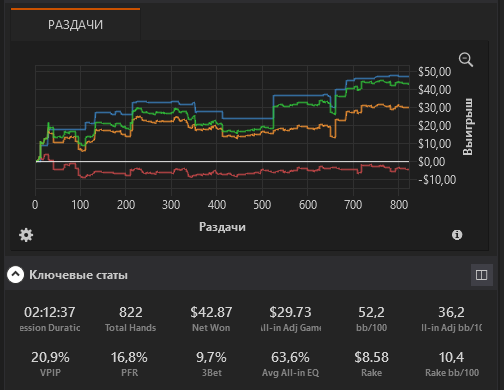Open graph settings via gear icon

[26, 235]
